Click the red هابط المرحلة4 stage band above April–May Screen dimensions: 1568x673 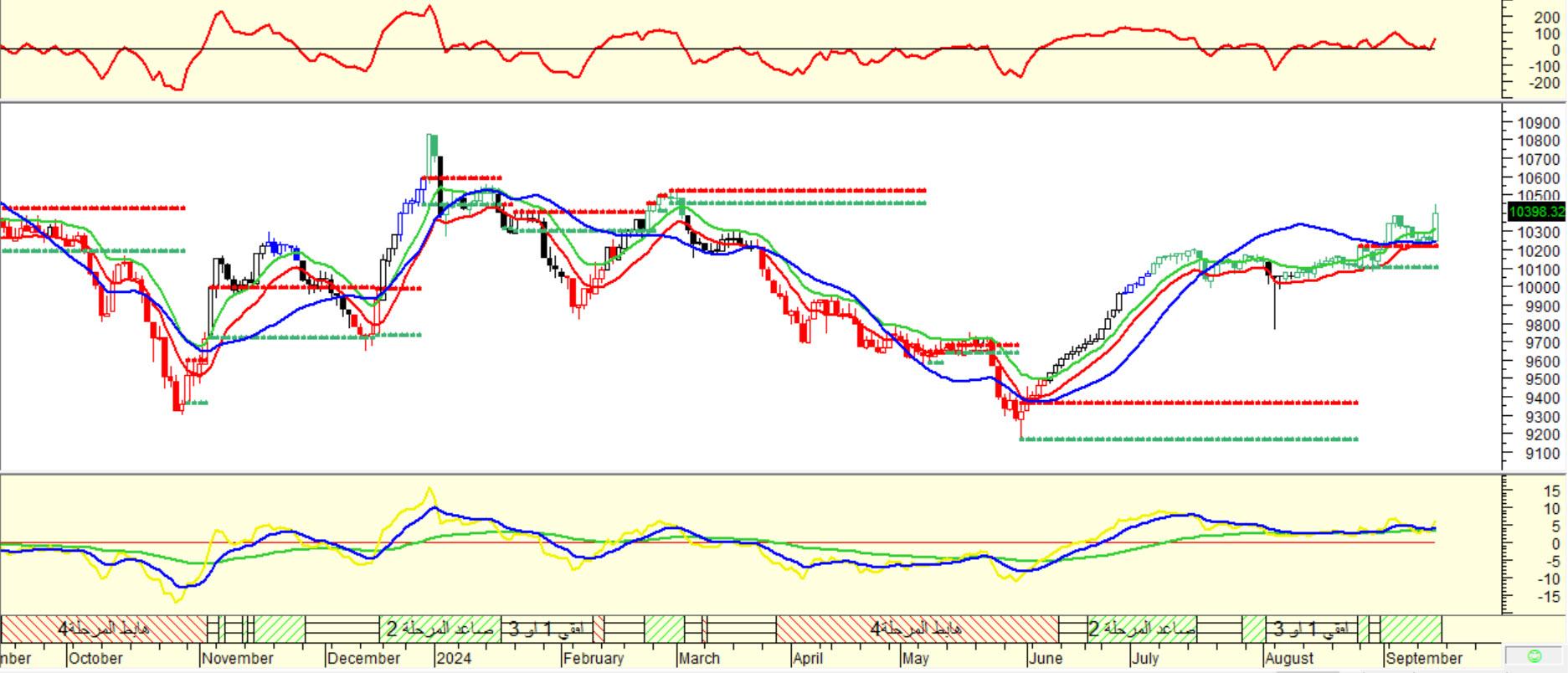(917, 629)
